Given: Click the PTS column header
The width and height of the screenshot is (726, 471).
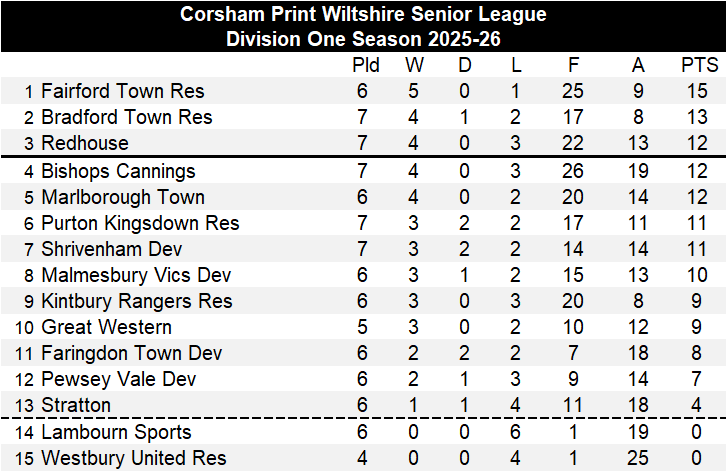Looking at the screenshot, I should point(699,66).
